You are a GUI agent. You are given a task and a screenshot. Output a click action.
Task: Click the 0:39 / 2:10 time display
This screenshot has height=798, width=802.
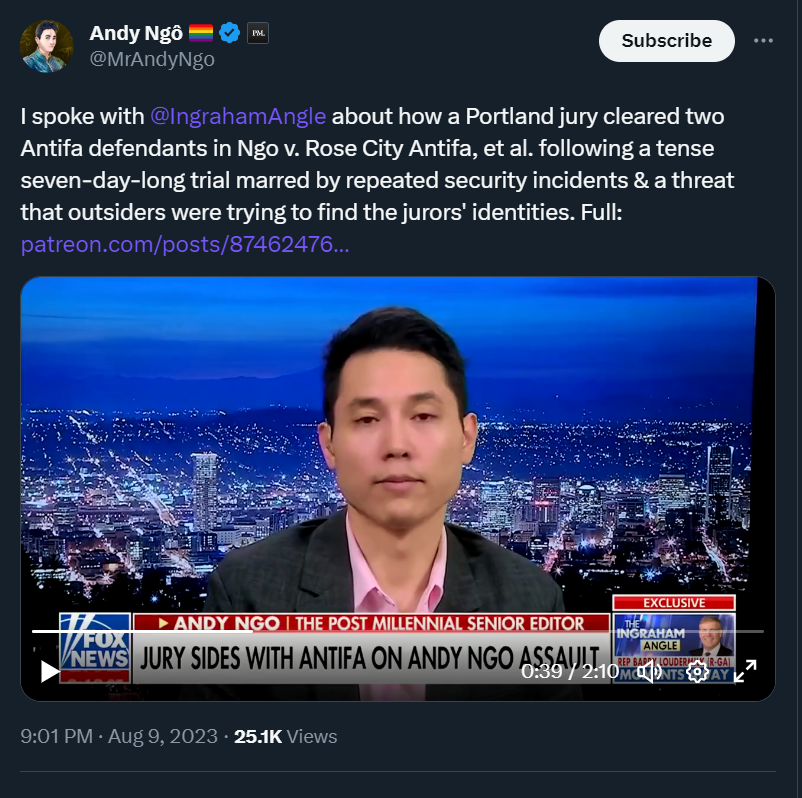click(x=570, y=671)
